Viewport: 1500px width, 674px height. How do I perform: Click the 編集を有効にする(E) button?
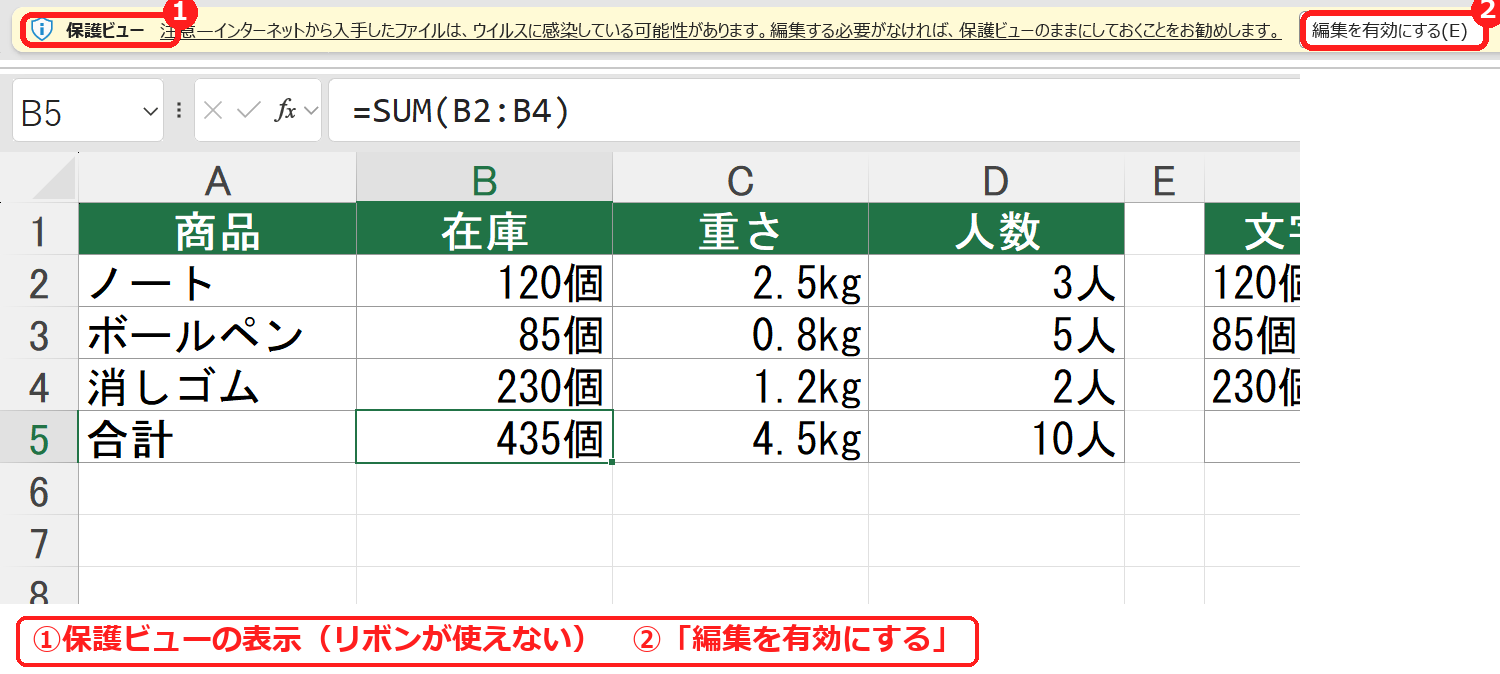coord(1390,30)
